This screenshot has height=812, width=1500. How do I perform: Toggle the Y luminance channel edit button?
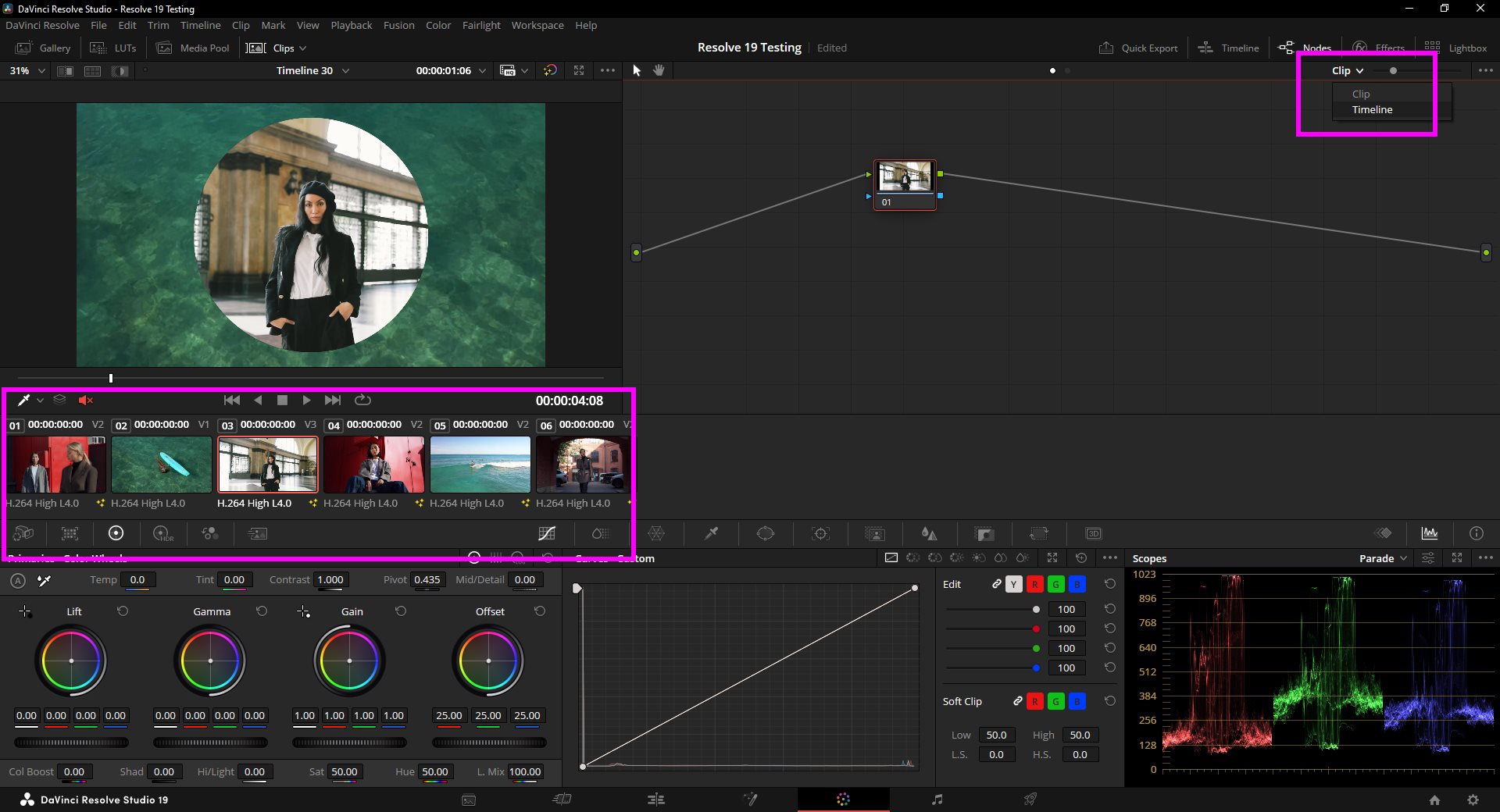click(1014, 584)
